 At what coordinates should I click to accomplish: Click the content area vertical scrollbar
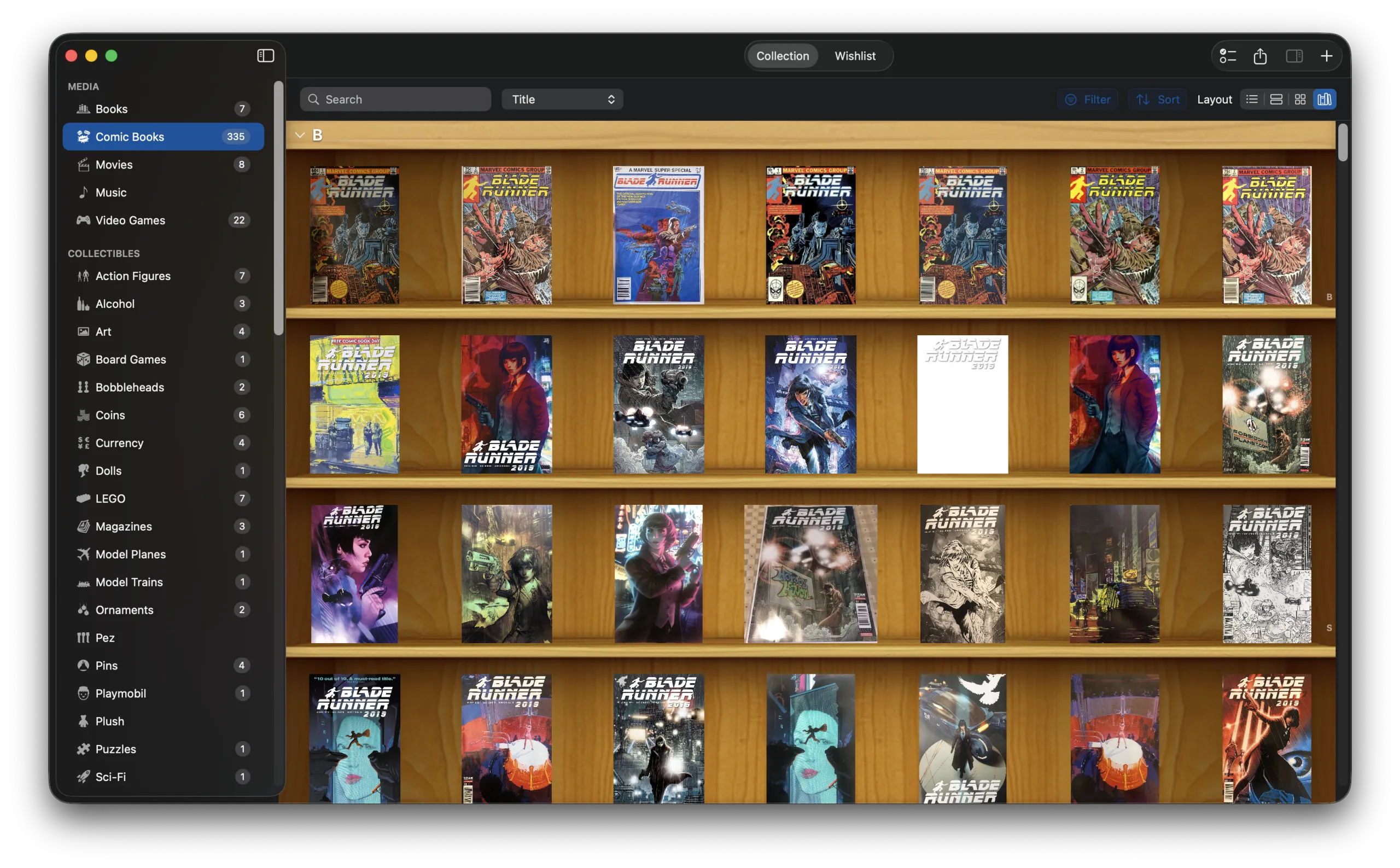click(x=1343, y=142)
